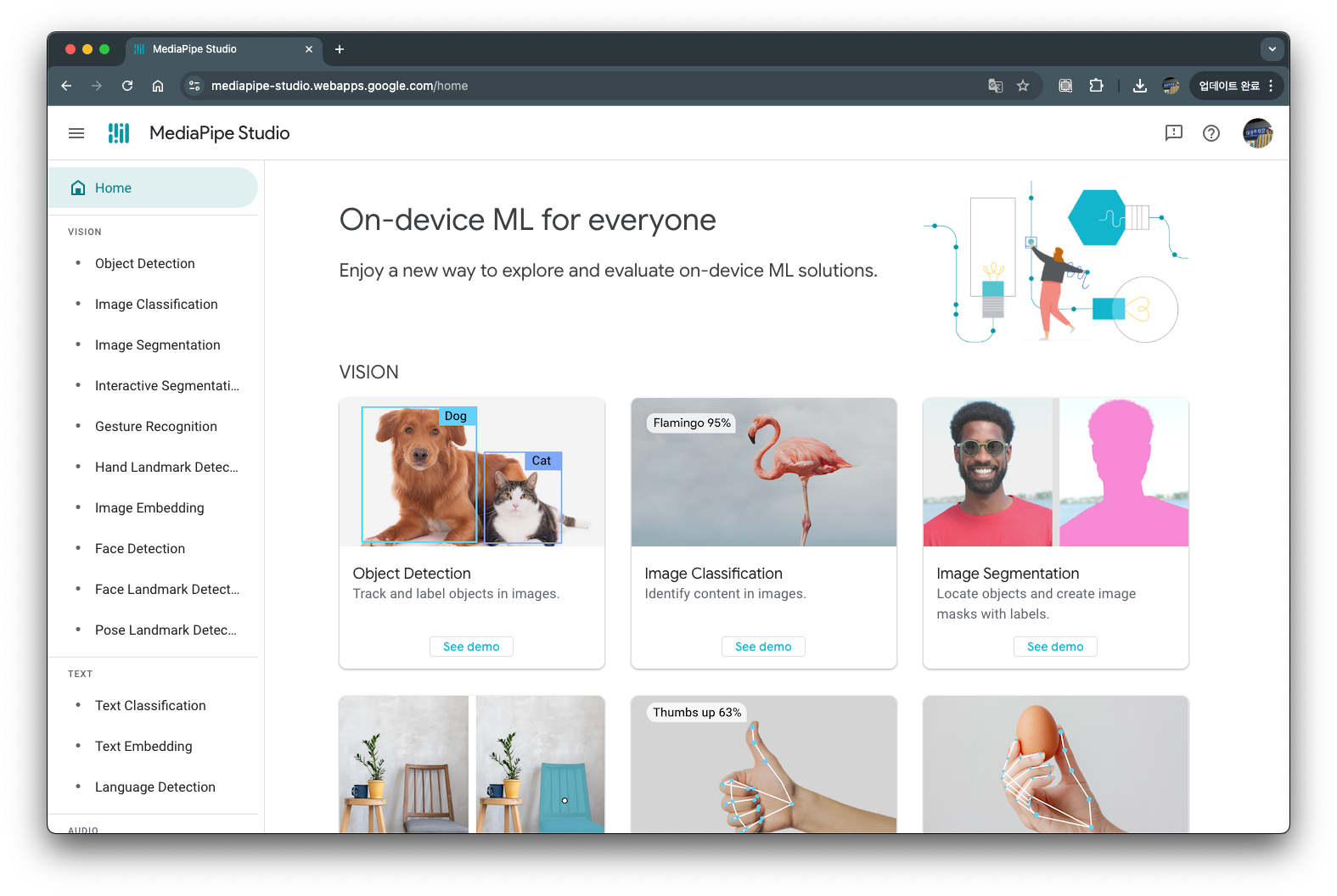Open the help question mark icon

pos(1211,133)
